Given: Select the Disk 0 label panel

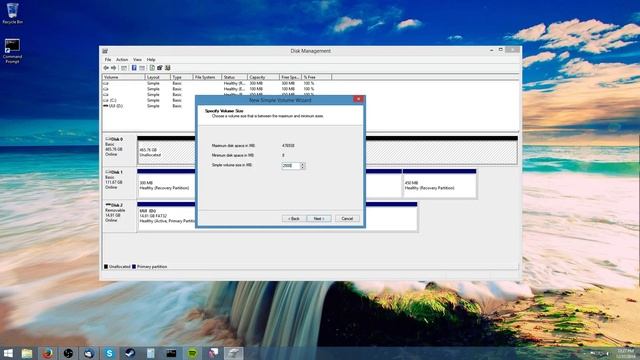Looking at the screenshot, I should [119, 149].
